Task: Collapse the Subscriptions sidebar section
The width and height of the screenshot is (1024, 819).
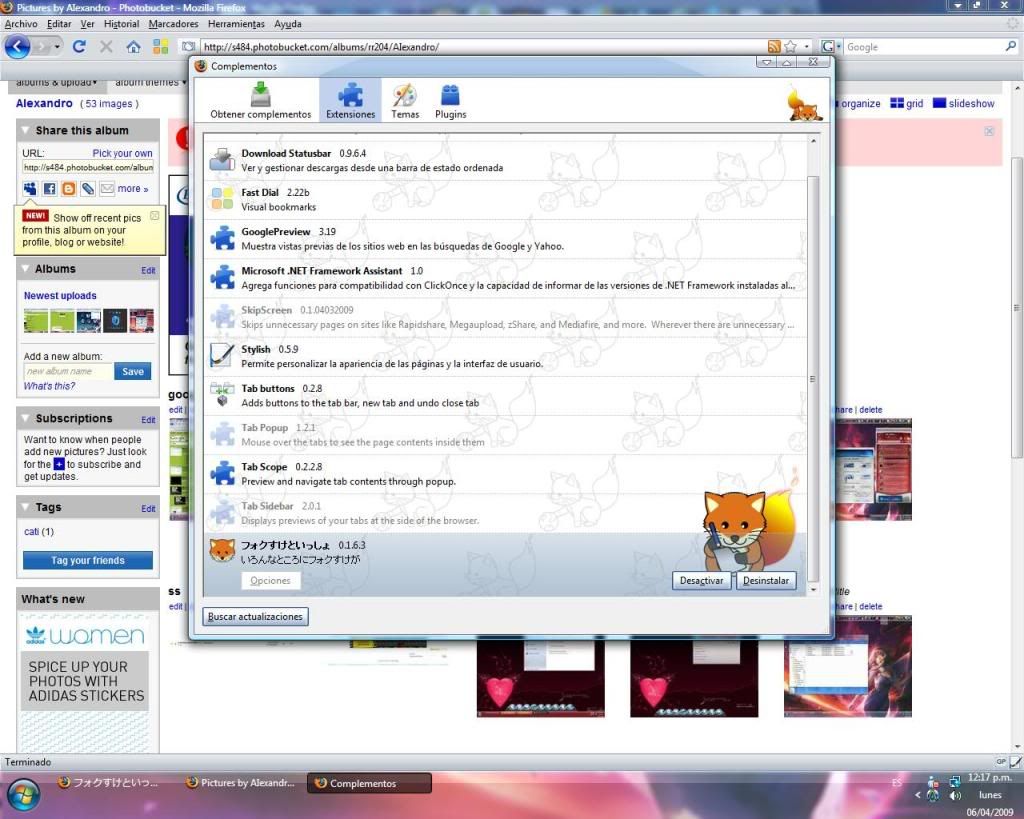Action: 25,418
